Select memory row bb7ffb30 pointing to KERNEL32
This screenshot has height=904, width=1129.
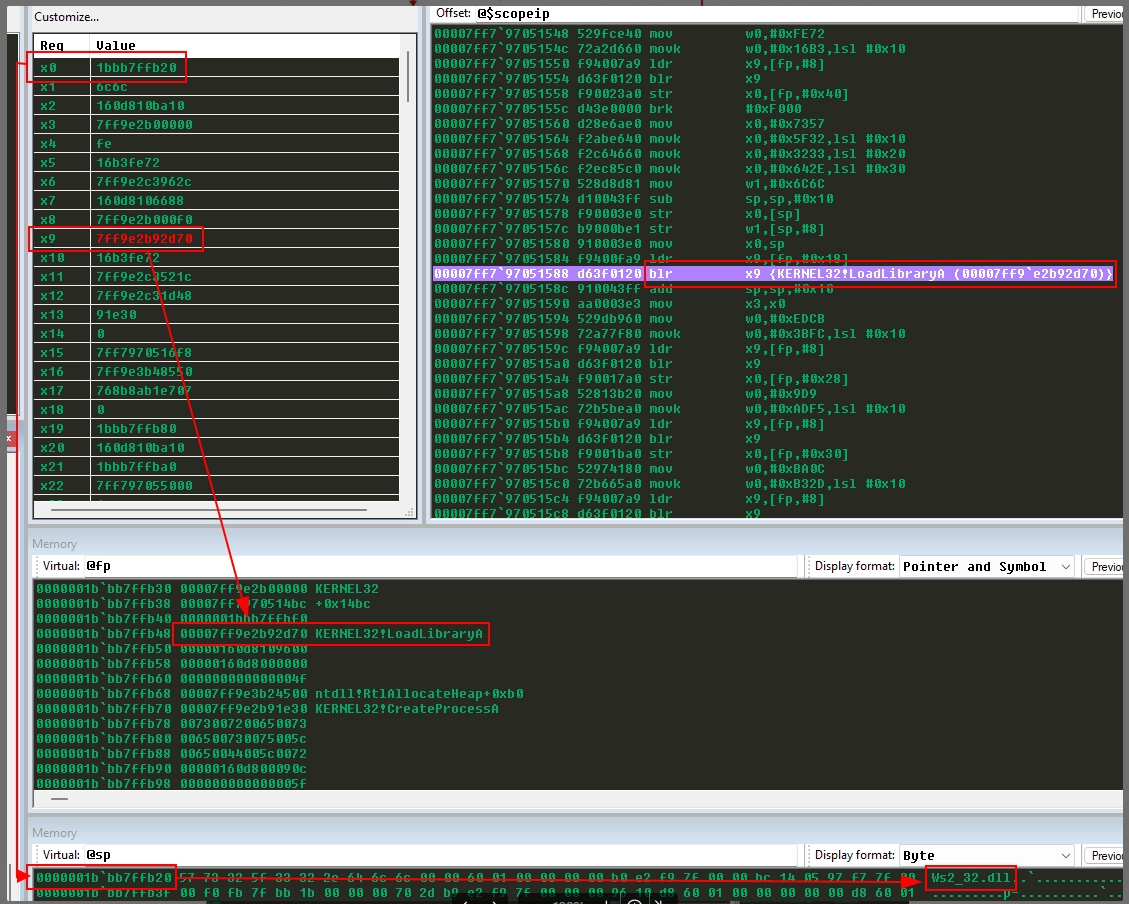pos(207,589)
